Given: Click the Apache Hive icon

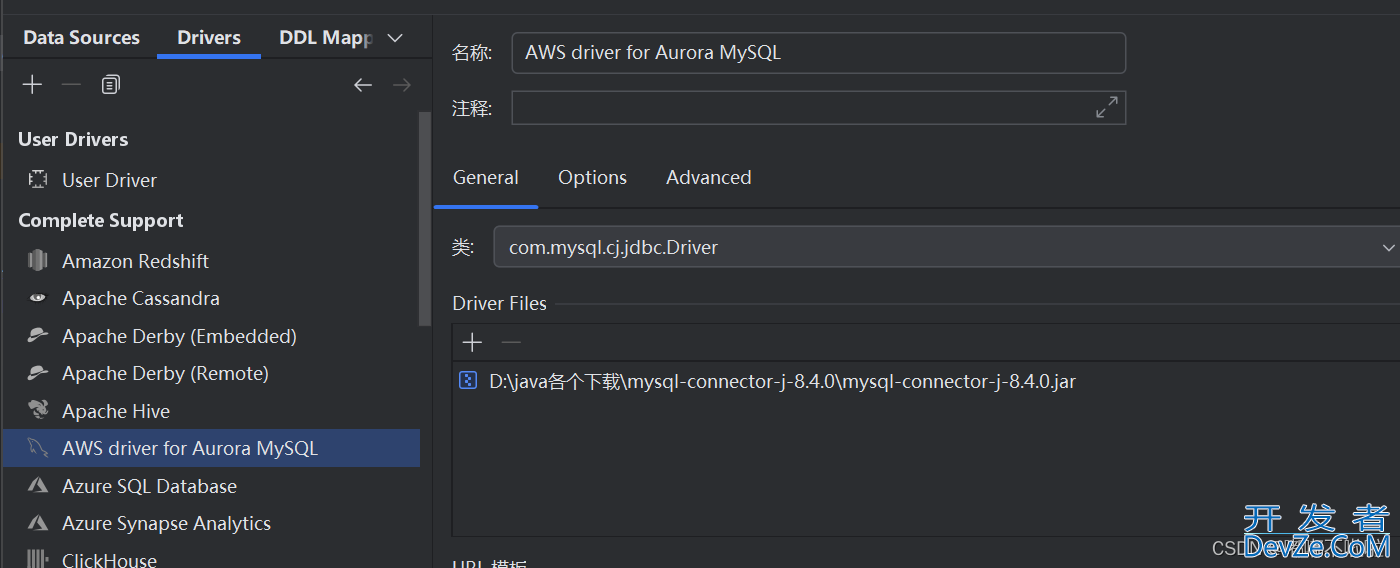Looking at the screenshot, I should pos(38,410).
